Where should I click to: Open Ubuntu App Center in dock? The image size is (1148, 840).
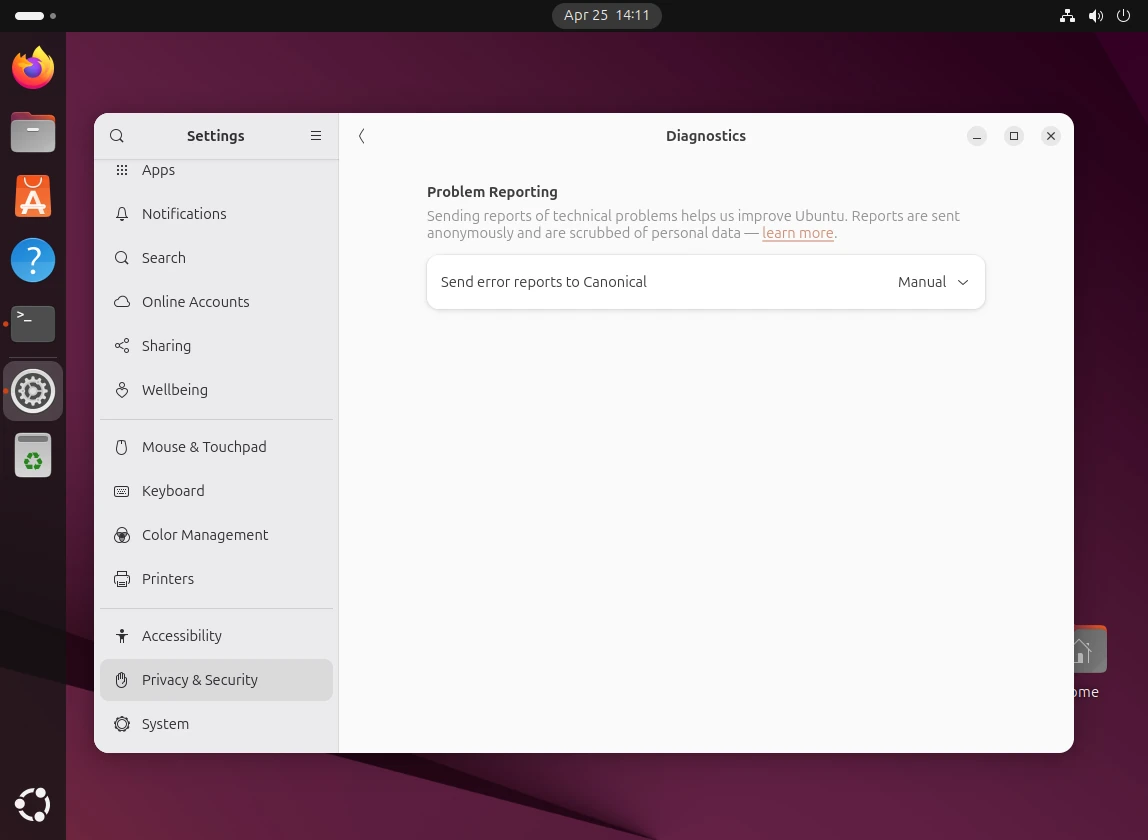pos(33,196)
